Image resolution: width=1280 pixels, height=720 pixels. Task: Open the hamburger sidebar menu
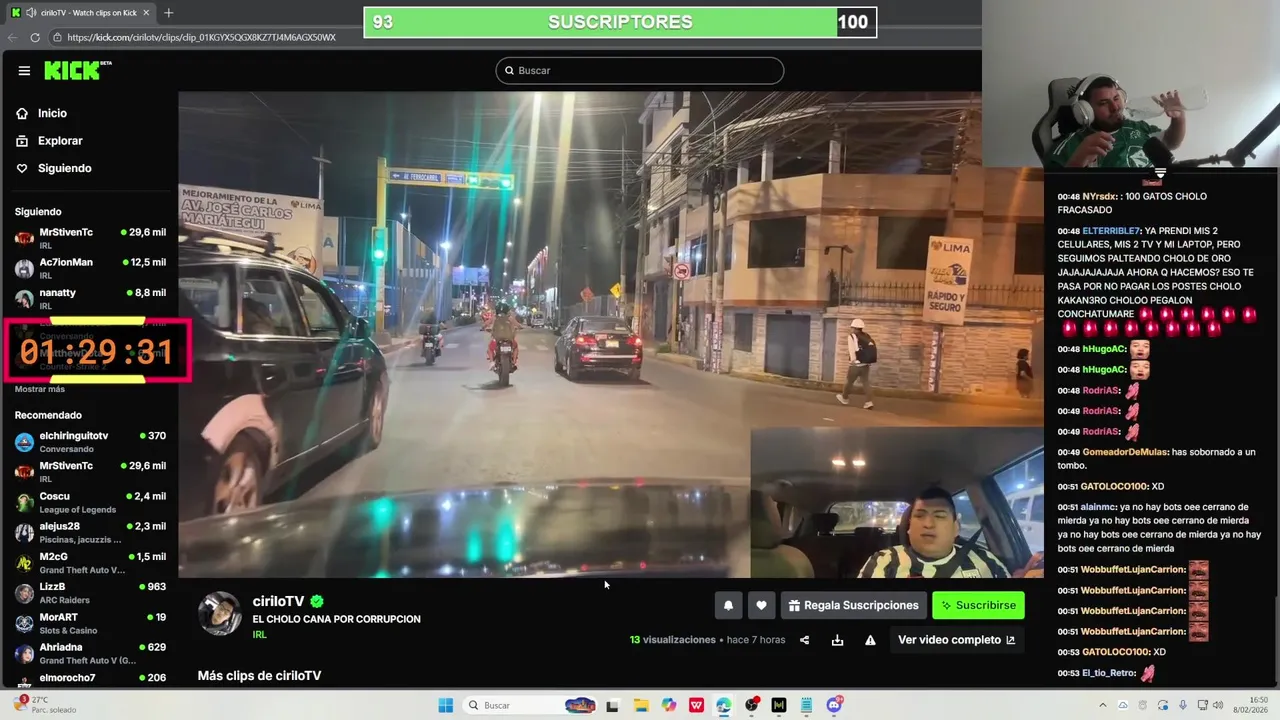pos(24,71)
